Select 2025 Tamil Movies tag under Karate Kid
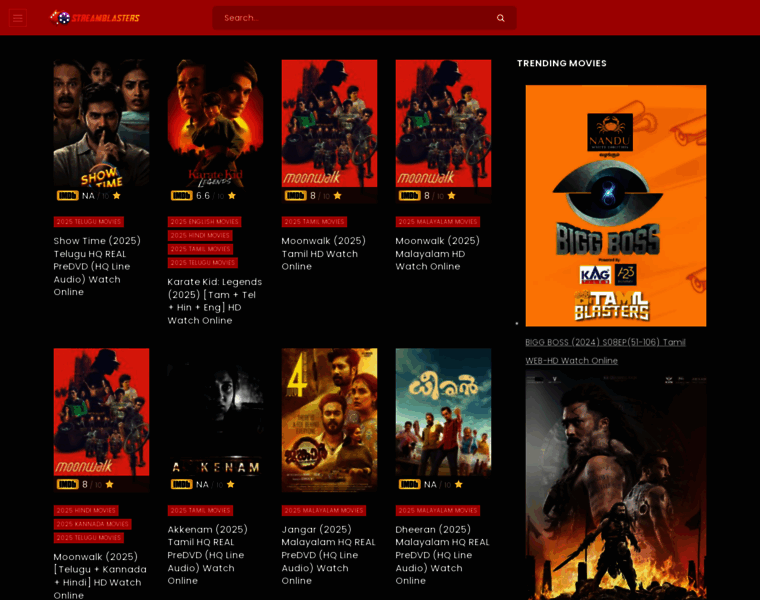760x600 pixels. tap(200, 249)
